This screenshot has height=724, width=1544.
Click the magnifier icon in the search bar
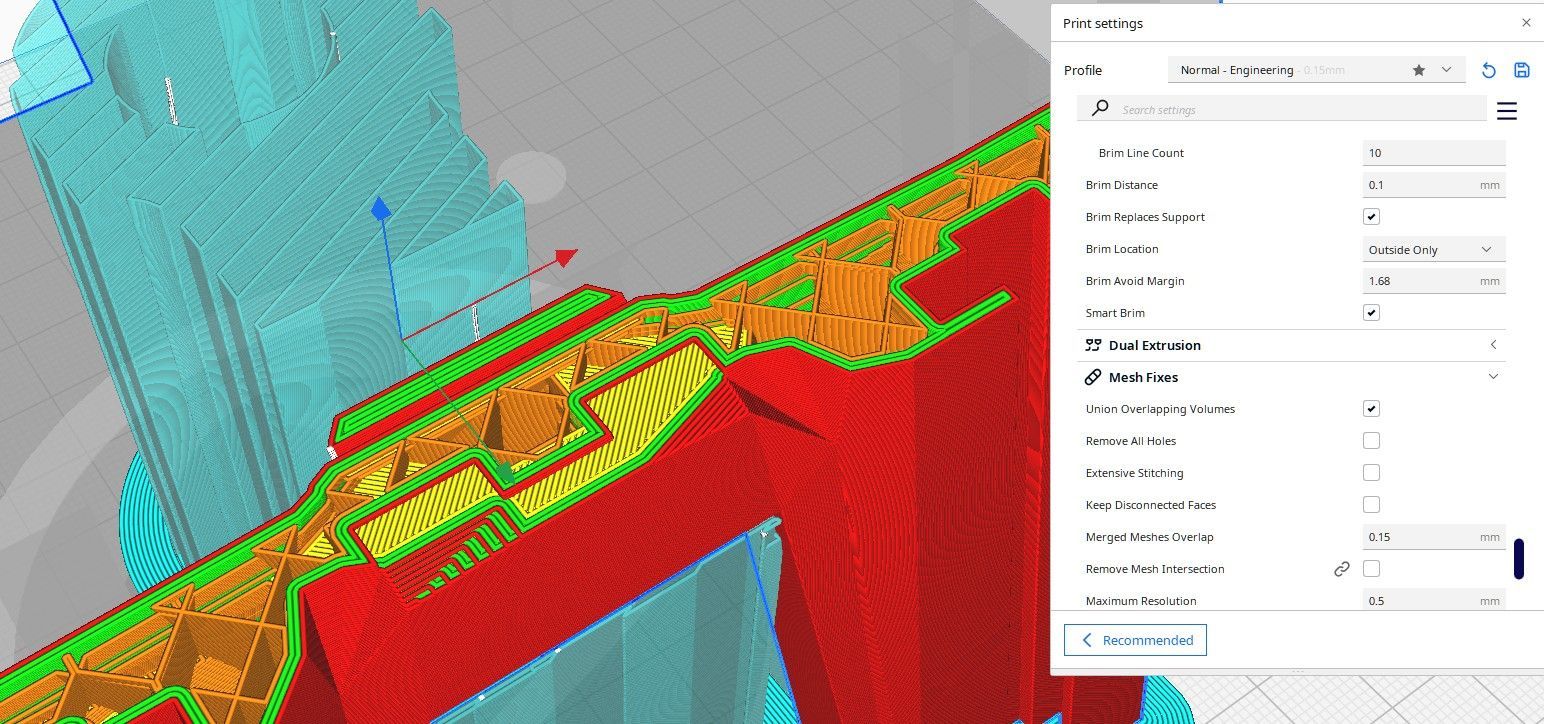[1100, 108]
